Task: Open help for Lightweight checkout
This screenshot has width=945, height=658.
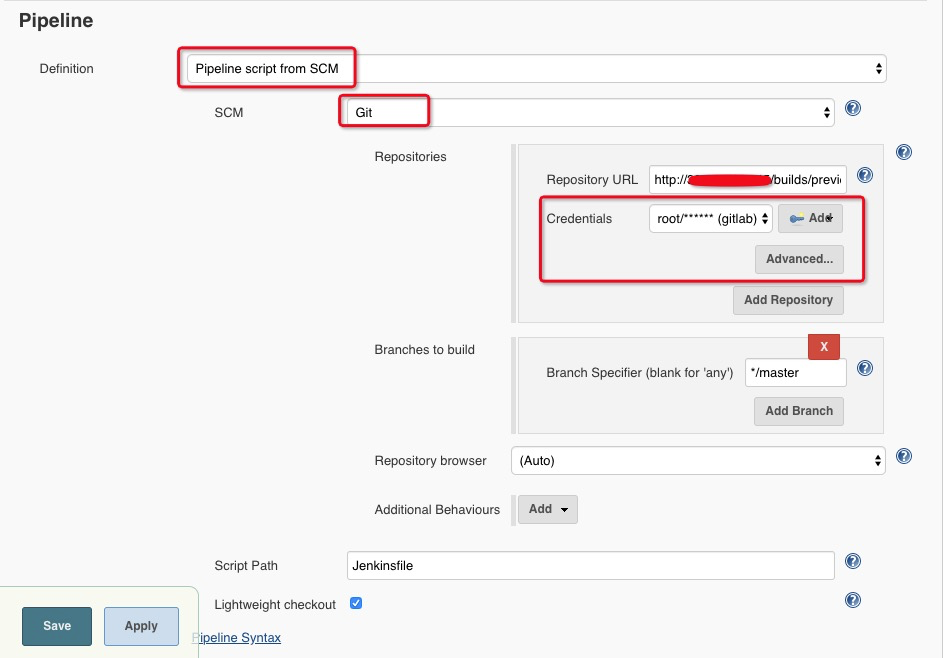Action: point(852,600)
